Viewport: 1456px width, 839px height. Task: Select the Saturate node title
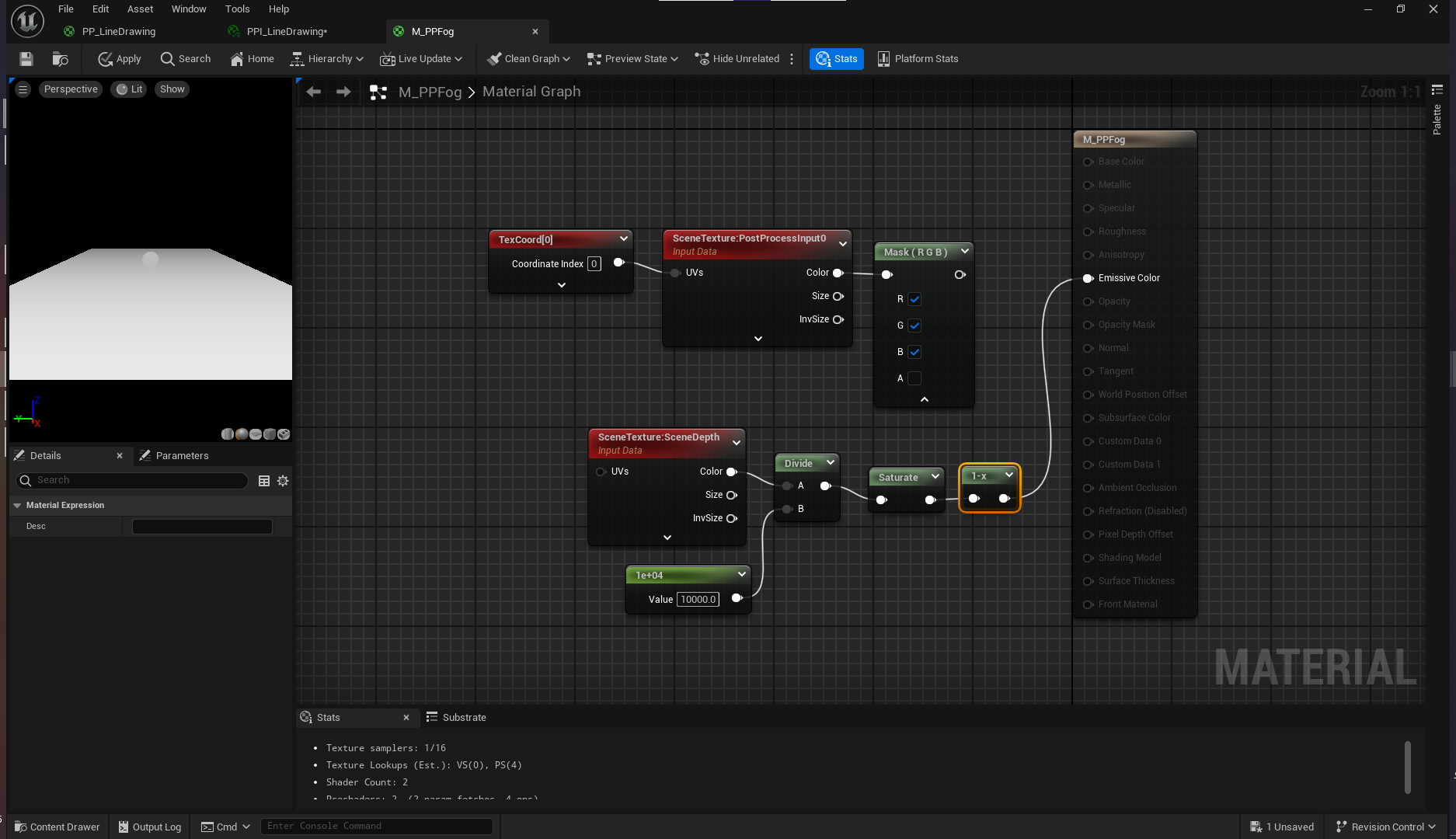pos(898,478)
